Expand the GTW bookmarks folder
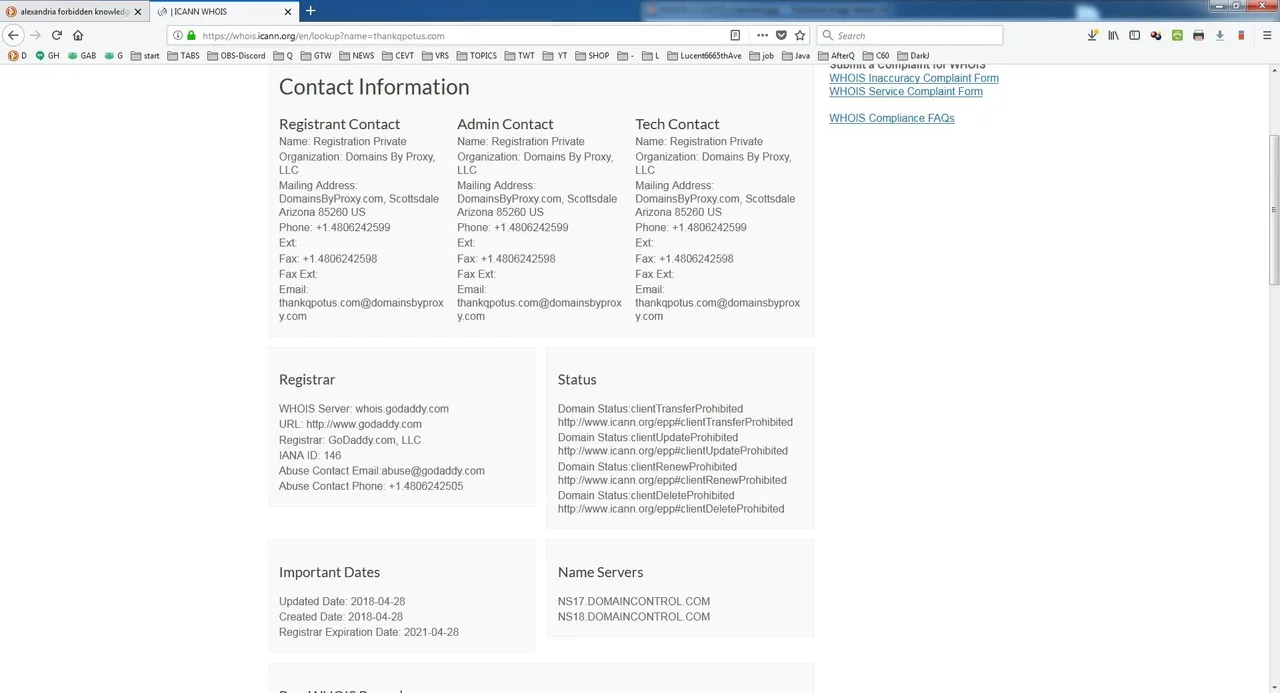Image resolution: width=1280 pixels, height=693 pixels. pos(315,56)
